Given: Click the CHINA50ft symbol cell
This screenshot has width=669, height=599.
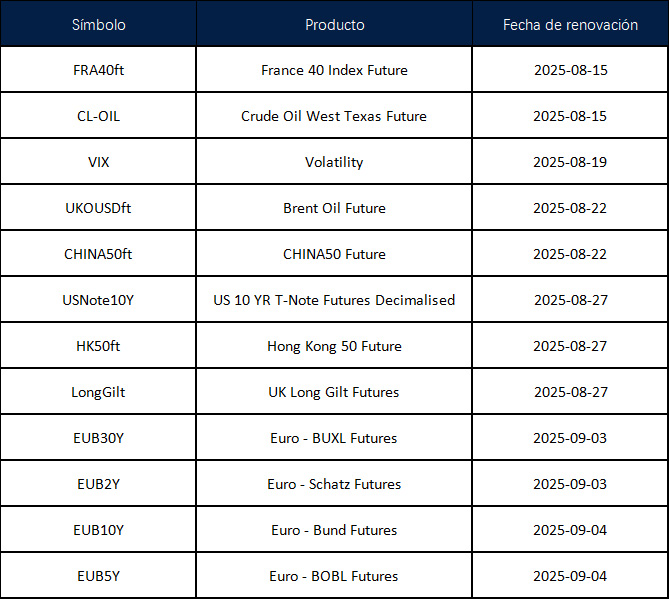Looking at the screenshot, I should [x=98, y=254].
